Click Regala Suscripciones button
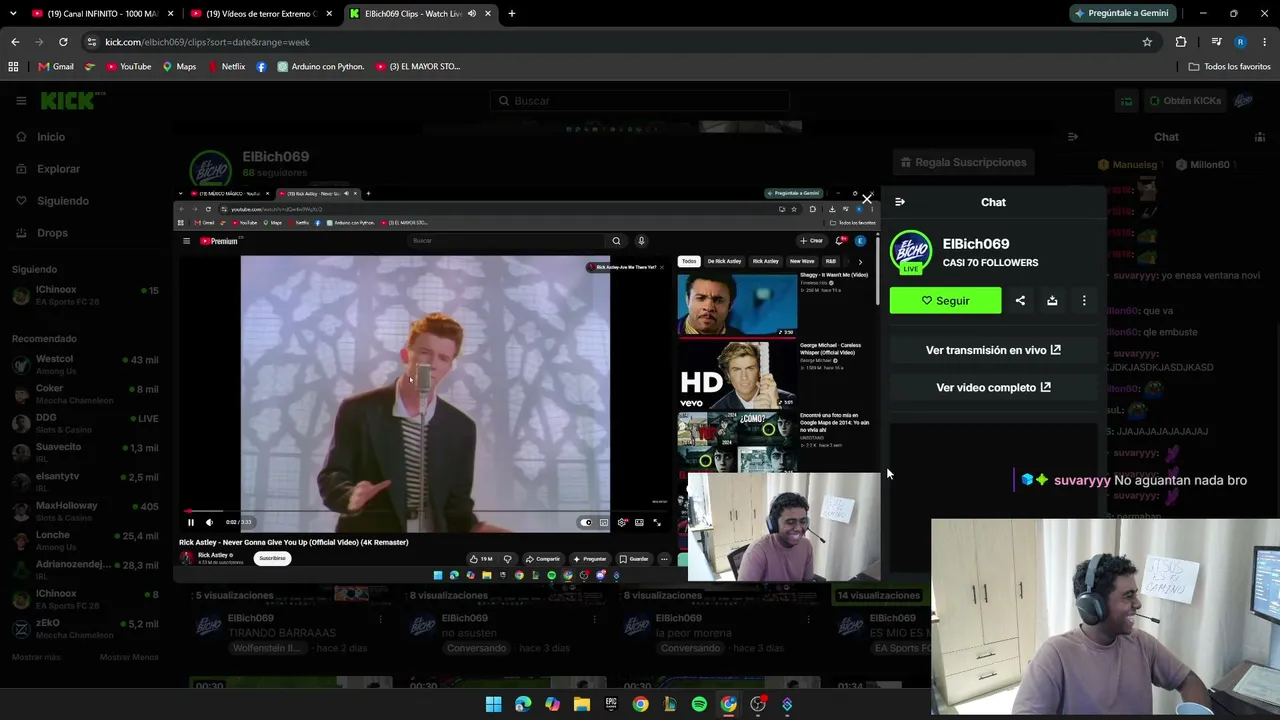 pos(963,162)
